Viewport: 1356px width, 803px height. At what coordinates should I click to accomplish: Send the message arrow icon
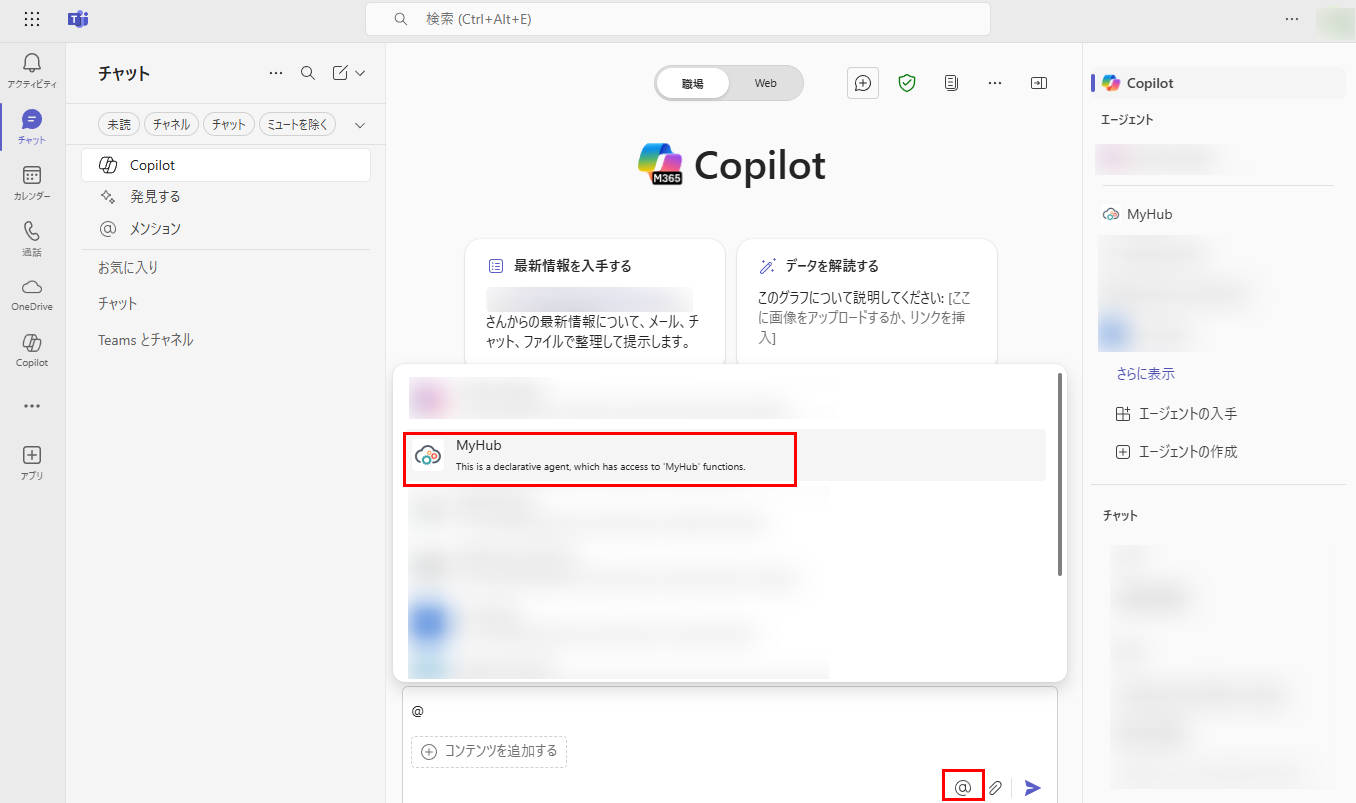pos(1033,788)
